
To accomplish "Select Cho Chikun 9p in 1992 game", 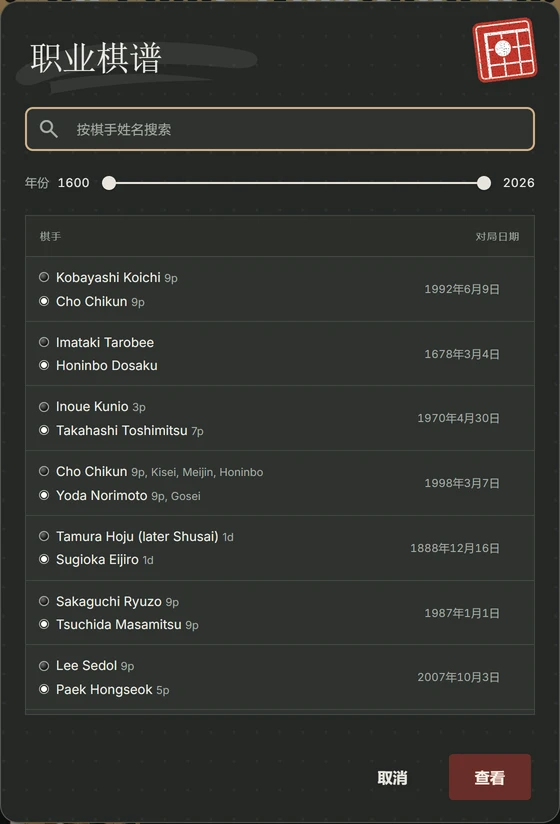I will coord(100,302).
